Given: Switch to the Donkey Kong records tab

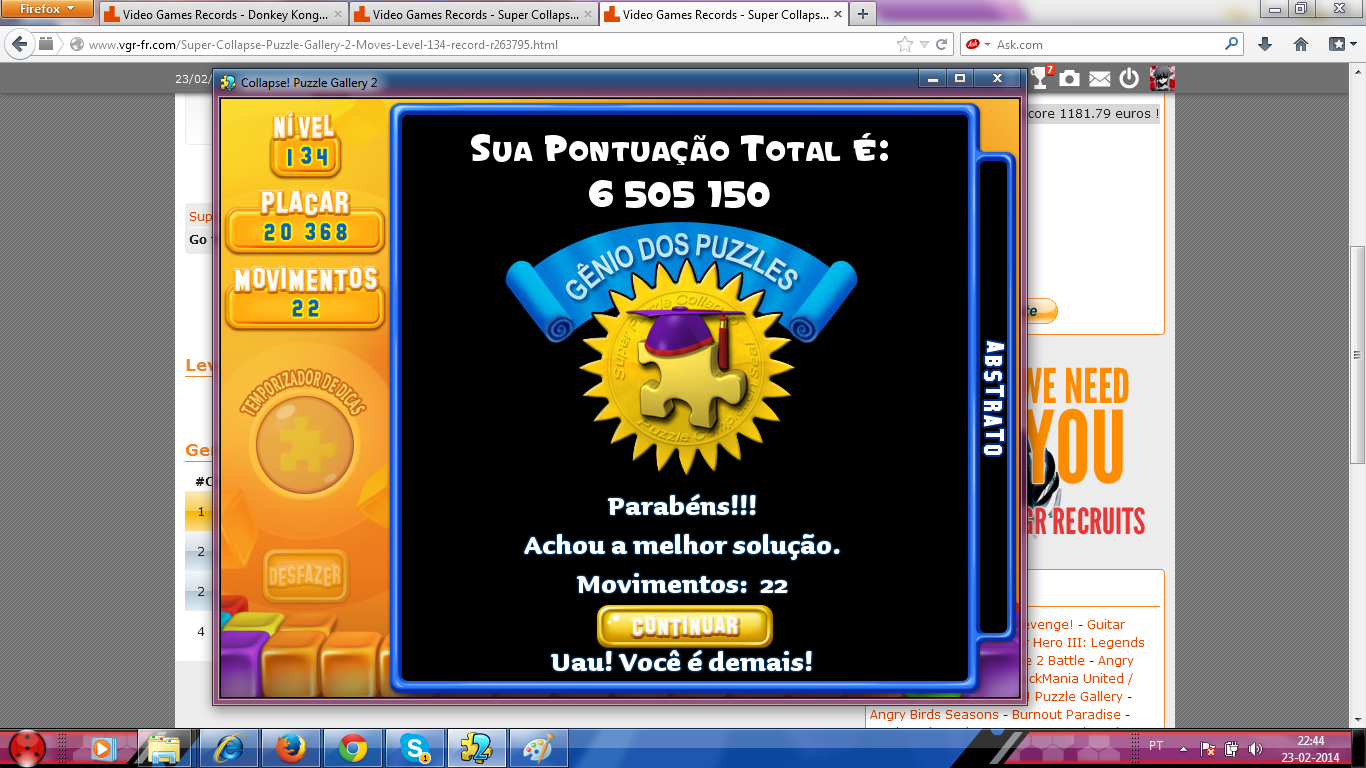Looking at the screenshot, I should [x=222, y=15].
